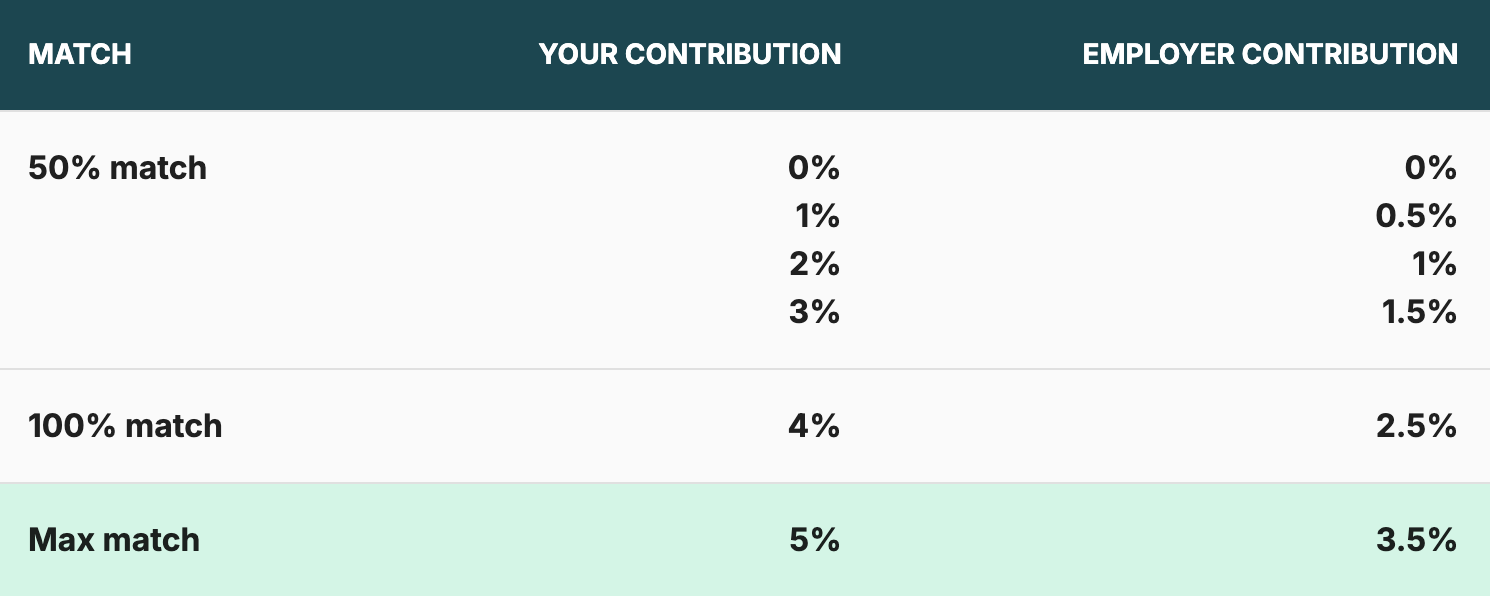Click the 3% your contribution value
Image resolution: width=1490 pixels, height=596 pixels.
[815, 312]
